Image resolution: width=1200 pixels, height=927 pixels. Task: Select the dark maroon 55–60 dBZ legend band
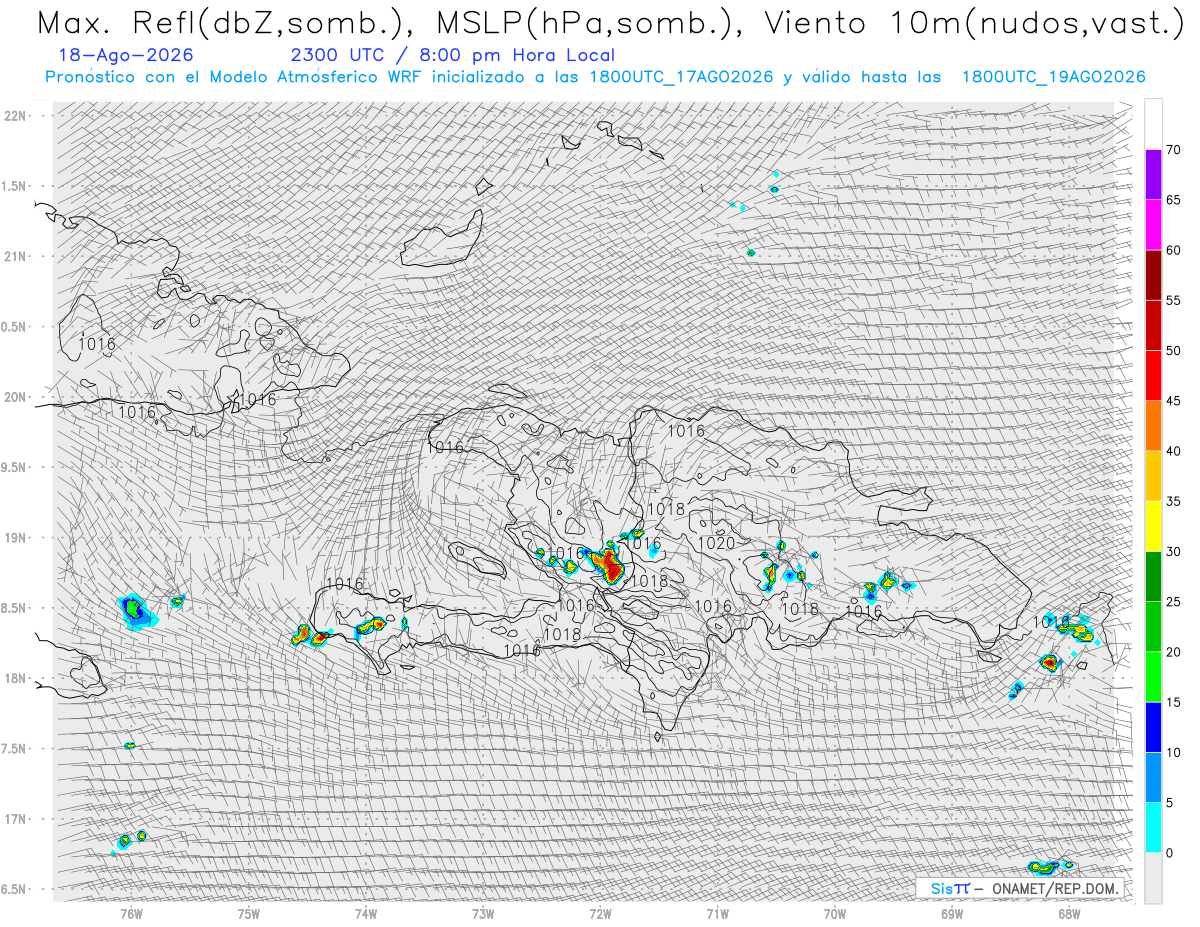click(x=1153, y=275)
